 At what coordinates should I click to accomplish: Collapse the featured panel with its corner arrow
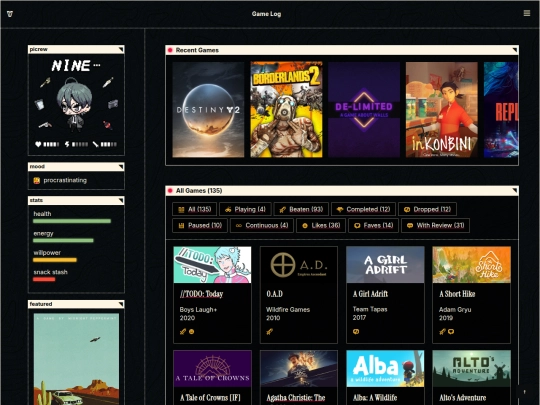121,304
